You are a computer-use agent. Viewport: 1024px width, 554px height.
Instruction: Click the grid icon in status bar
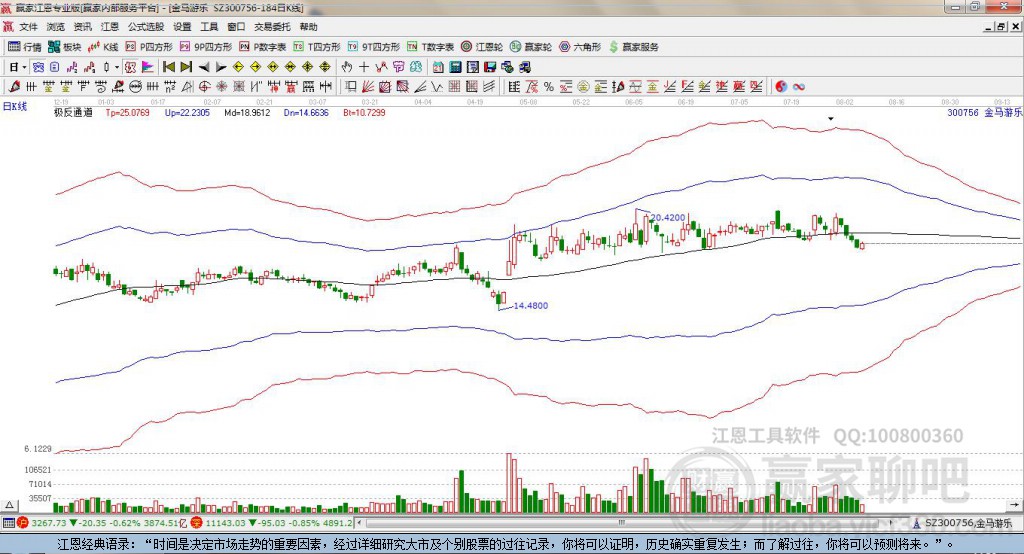coord(8,523)
